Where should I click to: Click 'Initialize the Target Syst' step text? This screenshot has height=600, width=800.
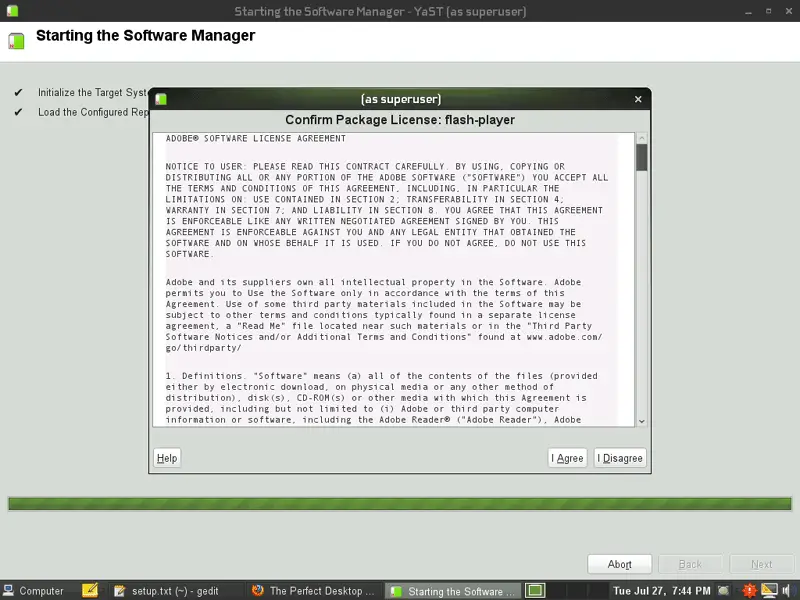pos(92,92)
